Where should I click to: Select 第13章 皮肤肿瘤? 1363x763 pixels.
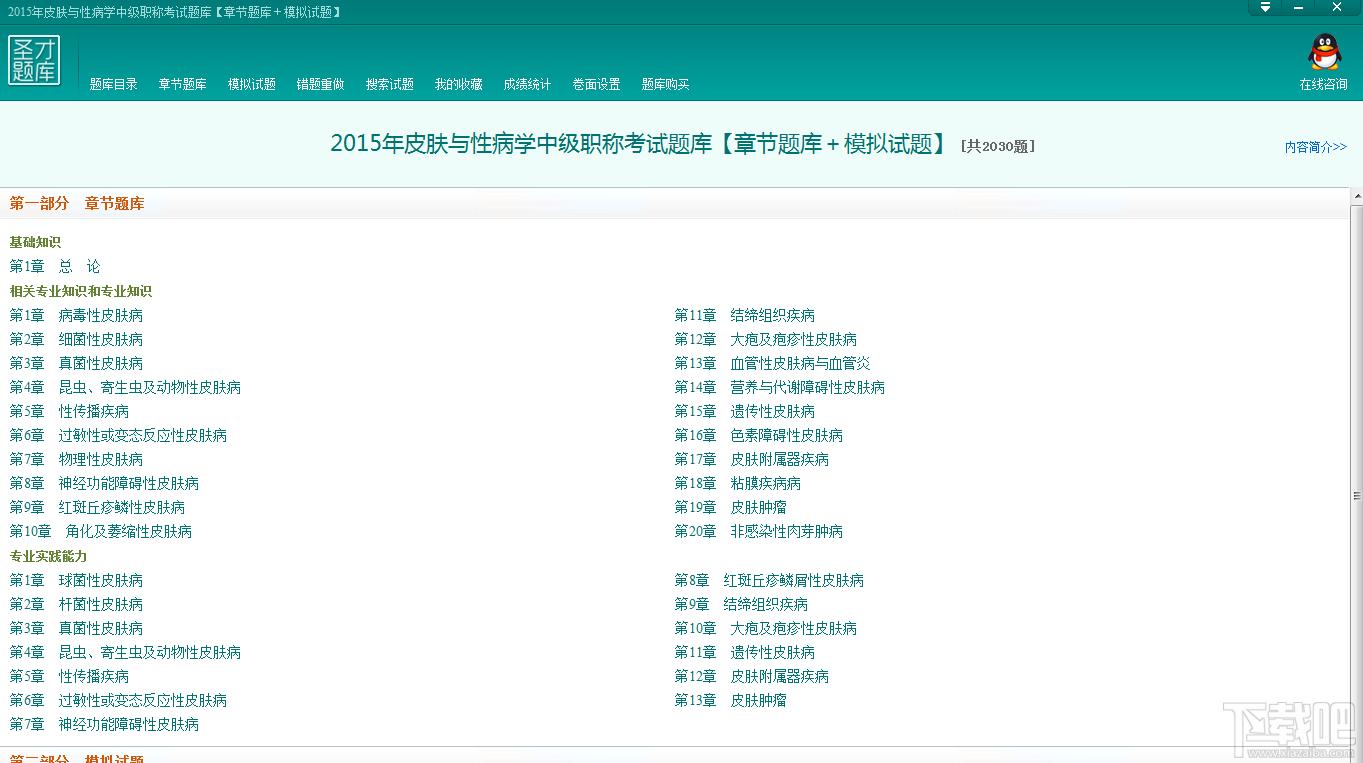tap(731, 701)
